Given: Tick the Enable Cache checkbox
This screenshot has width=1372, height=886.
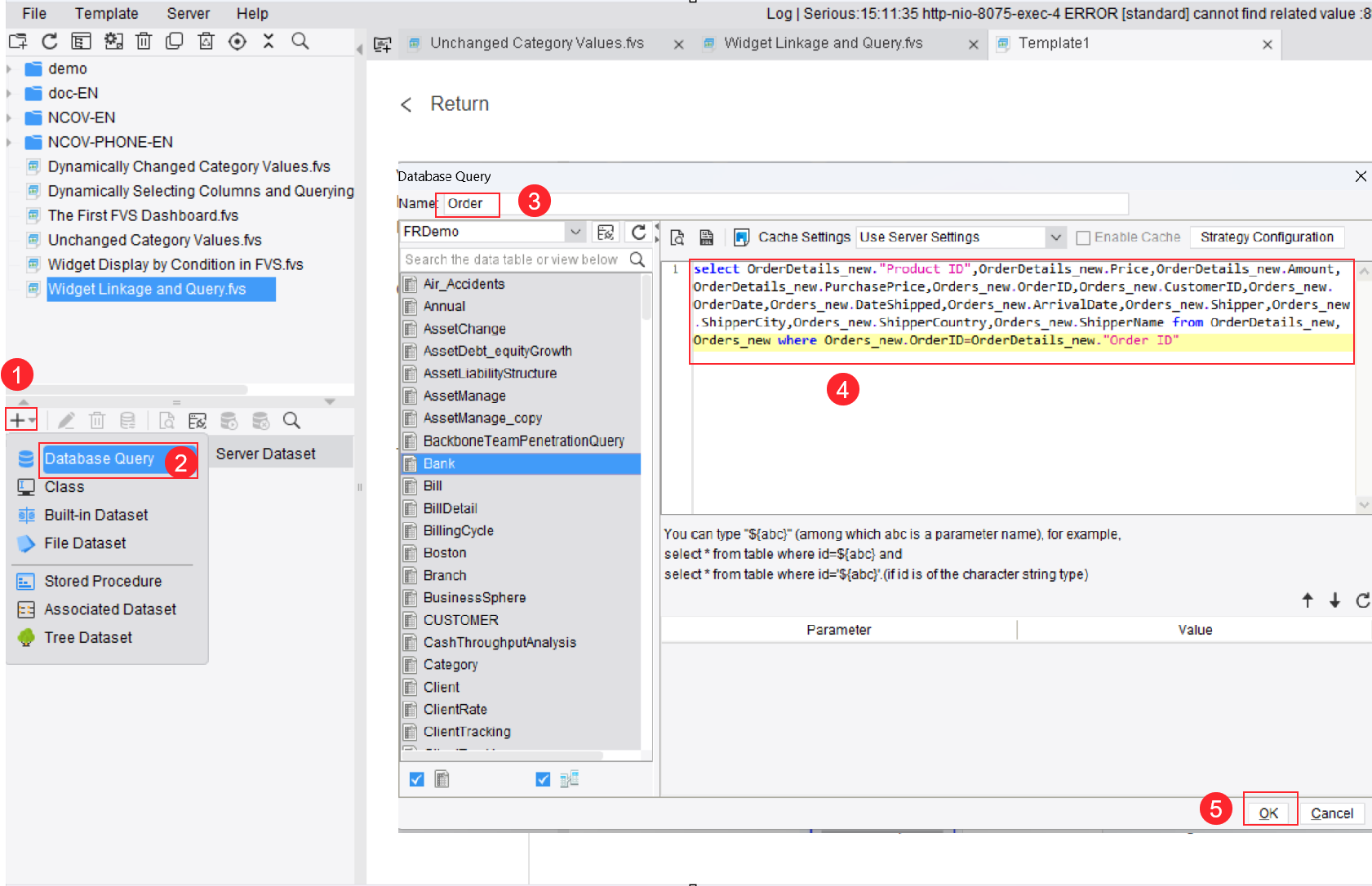Looking at the screenshot, I should pyautogui.click(x=1083, y=237).
